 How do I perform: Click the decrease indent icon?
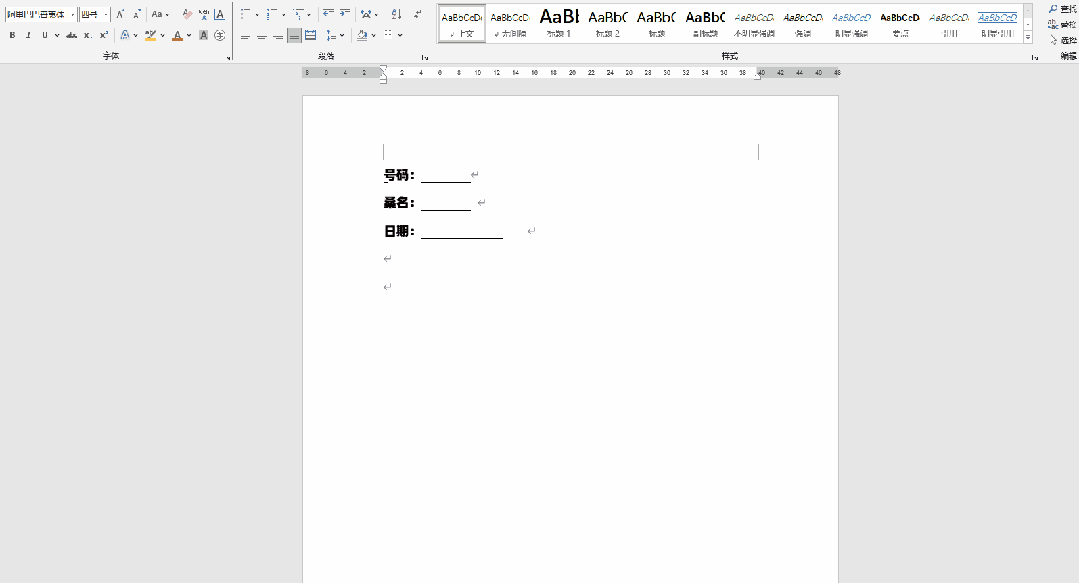pyautogui.click(x=328, y=15)
